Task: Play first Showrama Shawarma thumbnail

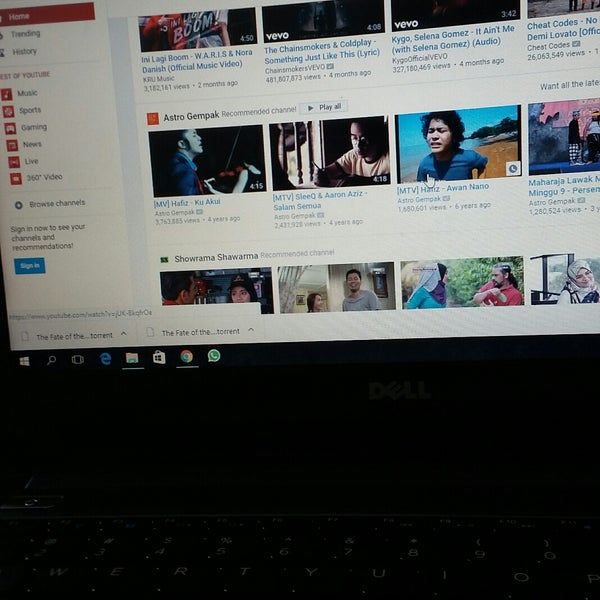Action: tap(217, 289)
